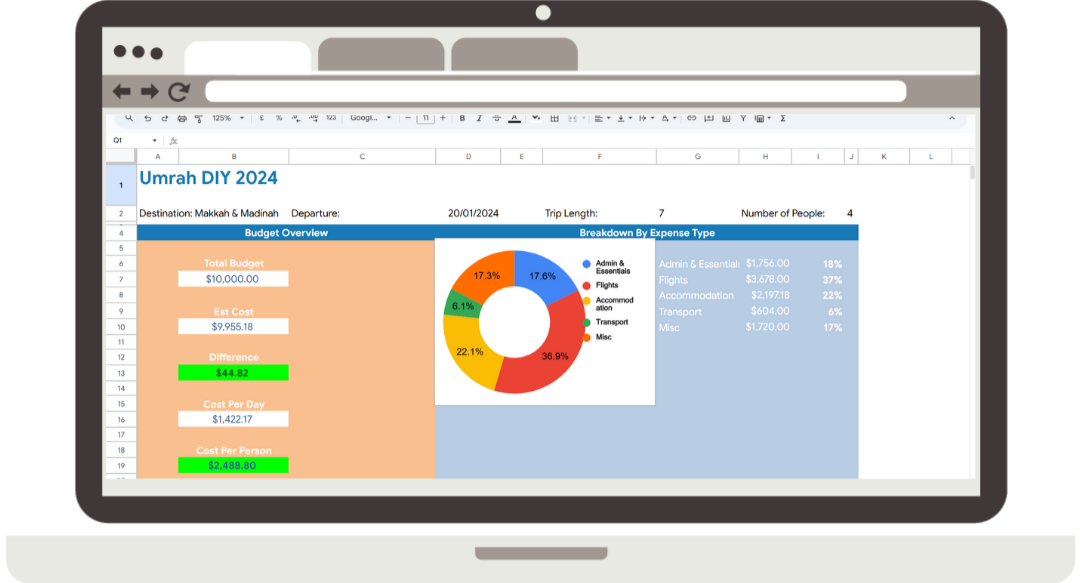
Task: Print the spreadsheet using printer icon
Action: (x=182, y=119)
